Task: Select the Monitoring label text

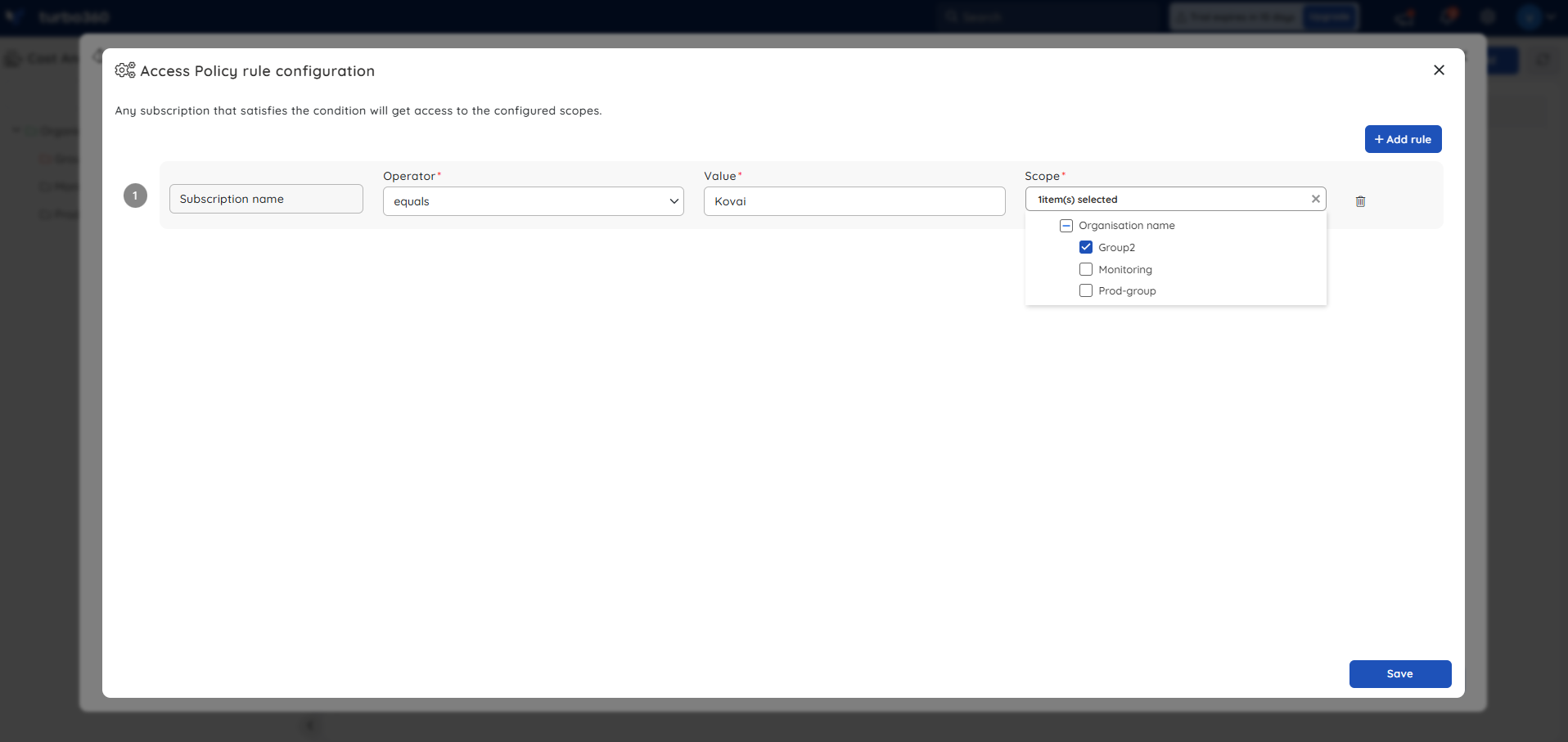Action: pos(1125,269)
